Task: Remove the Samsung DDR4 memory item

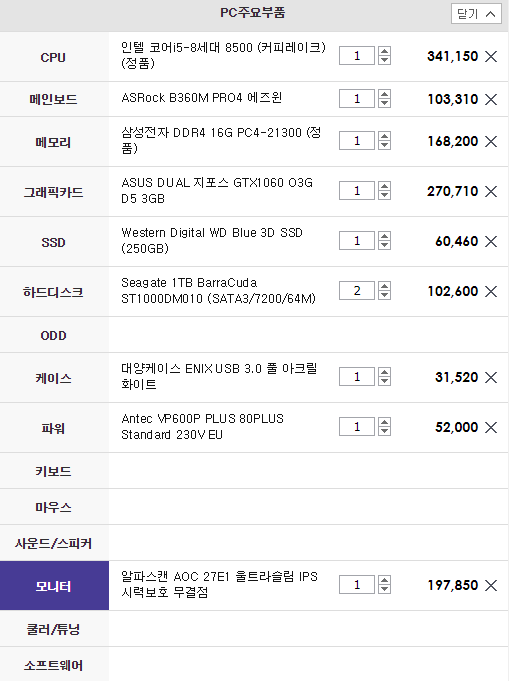Action: coord(491,141)
